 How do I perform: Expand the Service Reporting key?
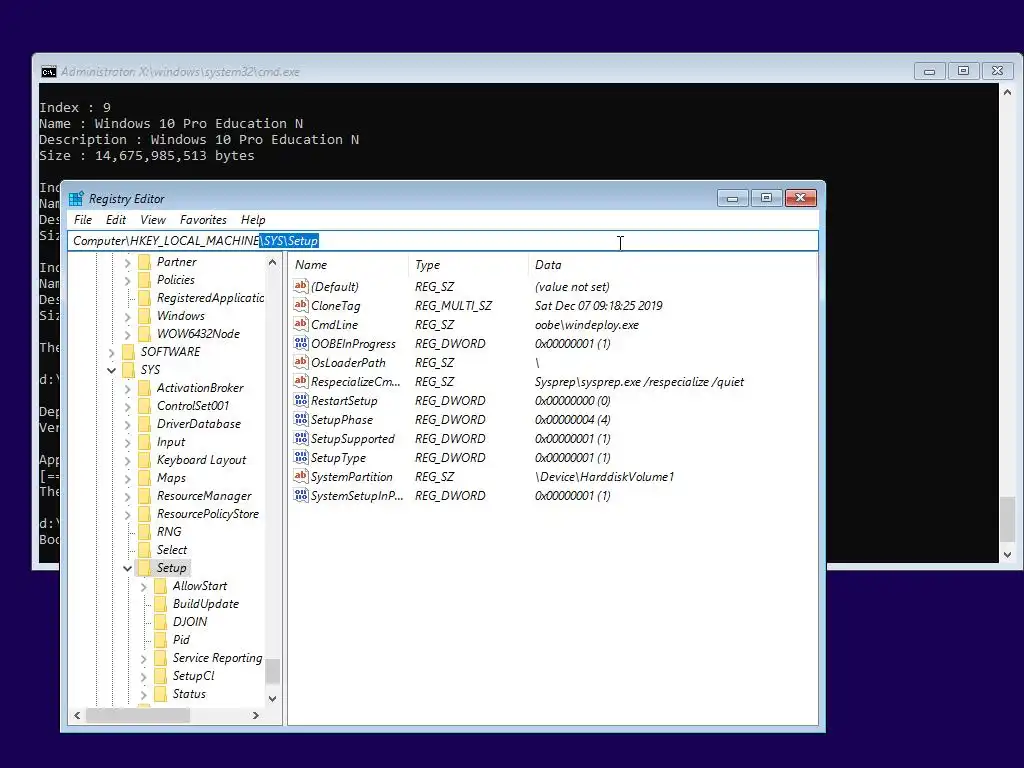[144, 659]
